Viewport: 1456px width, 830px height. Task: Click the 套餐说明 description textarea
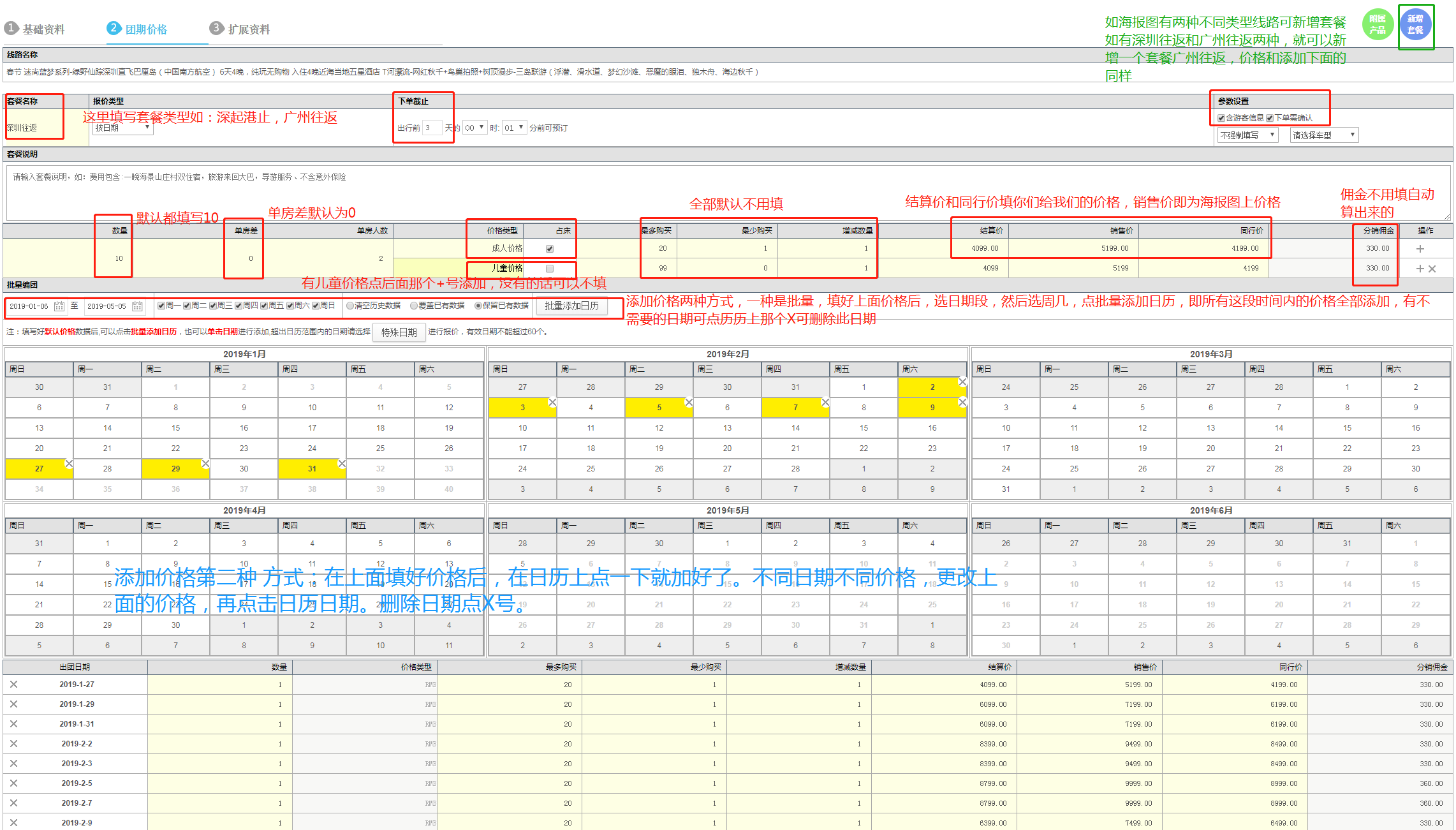(727, 194)
